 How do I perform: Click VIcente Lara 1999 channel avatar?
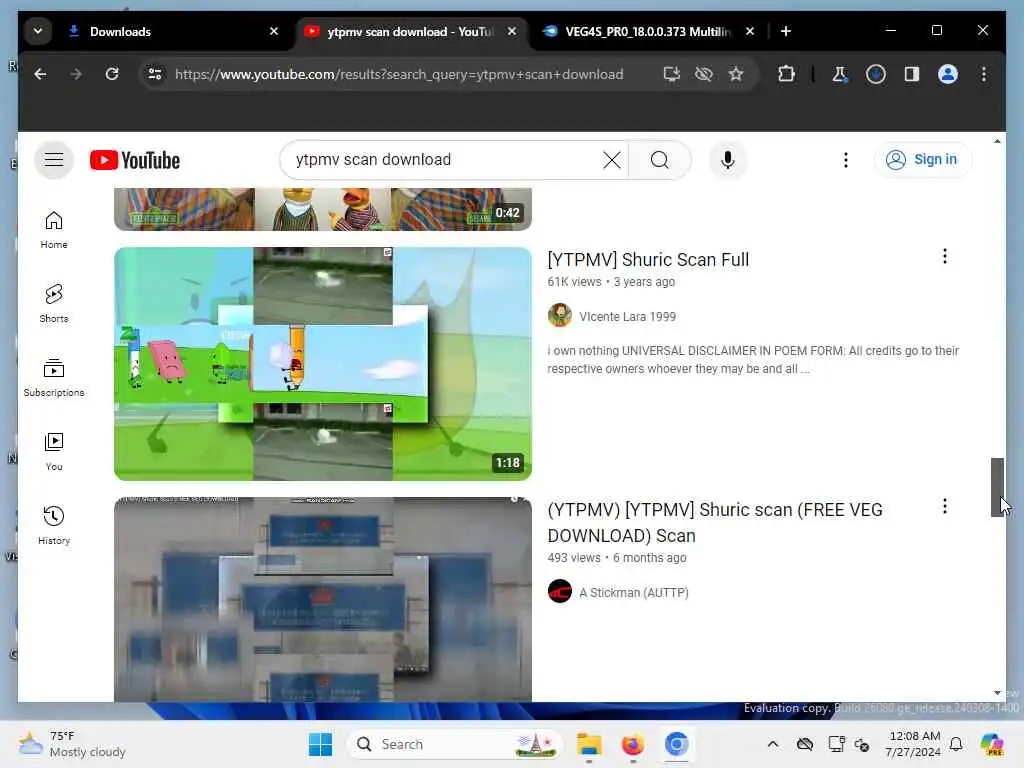click(560, 315)
